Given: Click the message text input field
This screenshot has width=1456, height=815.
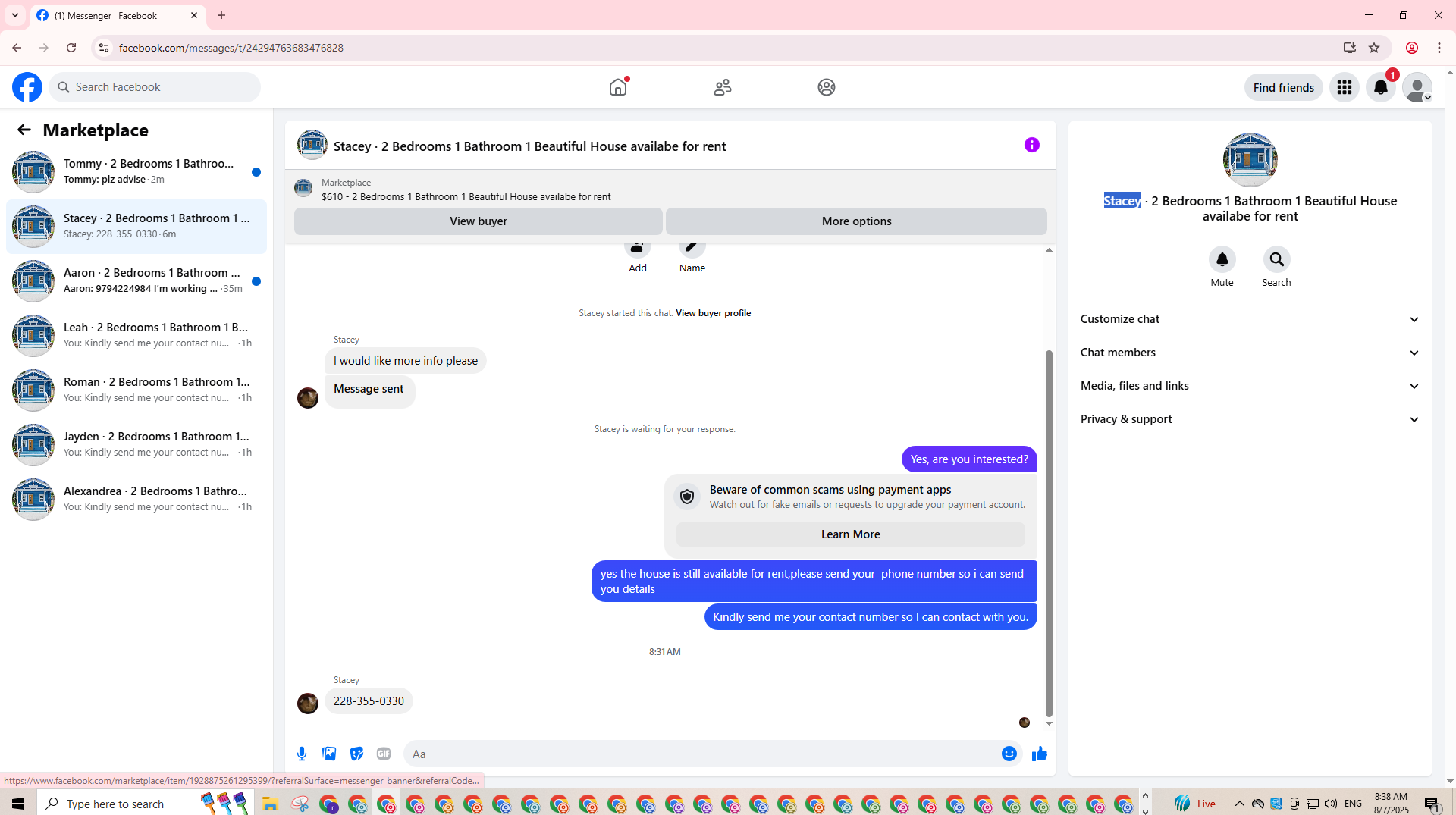Looking at the screenshot, I should coord(702,754).
